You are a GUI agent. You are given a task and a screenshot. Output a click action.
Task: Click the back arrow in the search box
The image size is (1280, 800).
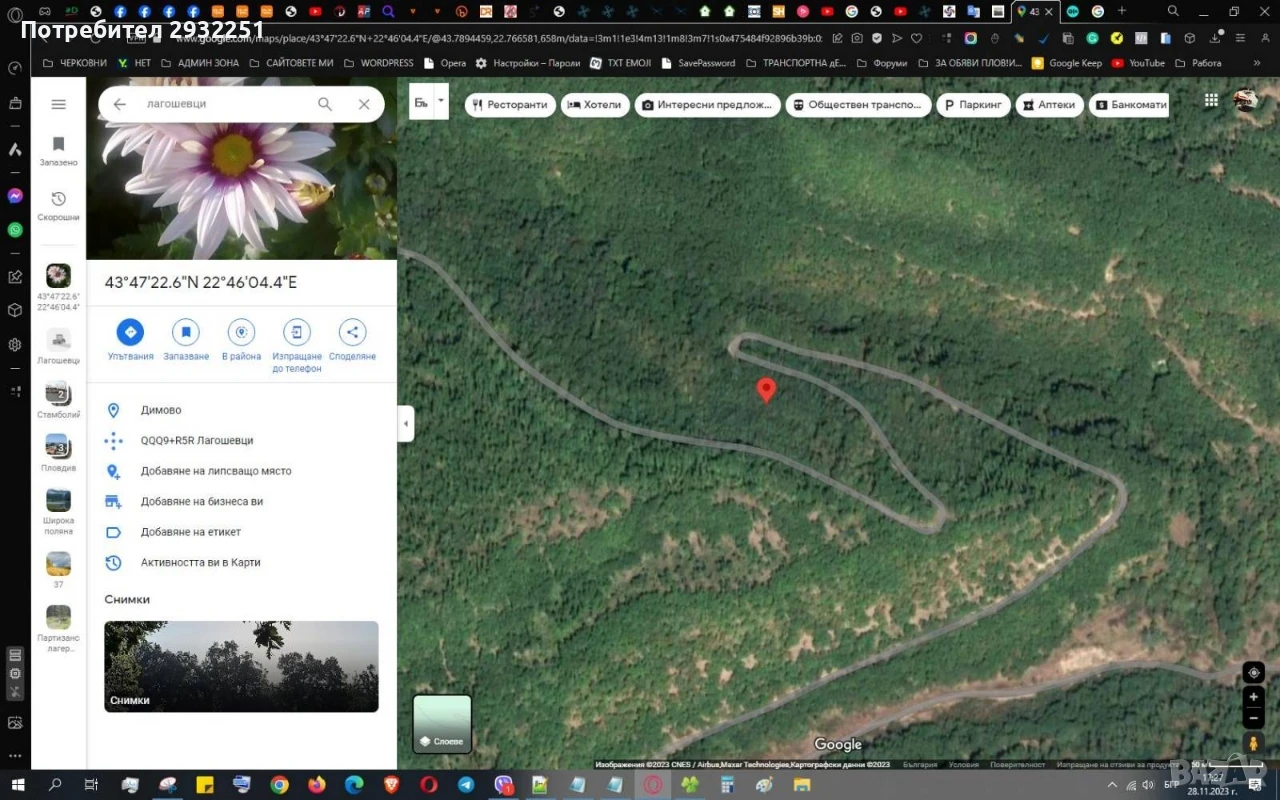[x=120, y=104]
